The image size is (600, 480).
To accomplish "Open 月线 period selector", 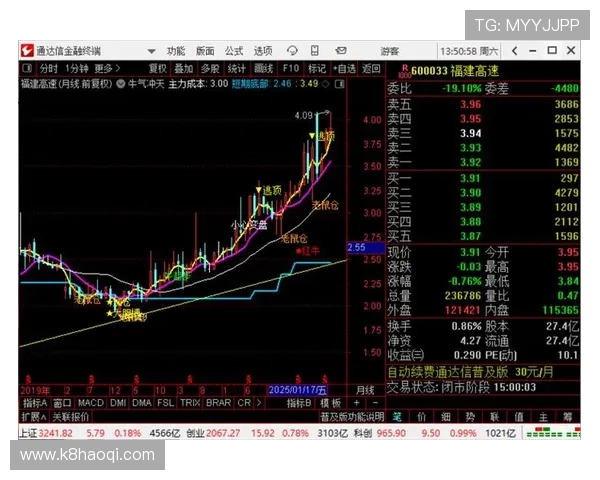I will (x=365, y=390).
